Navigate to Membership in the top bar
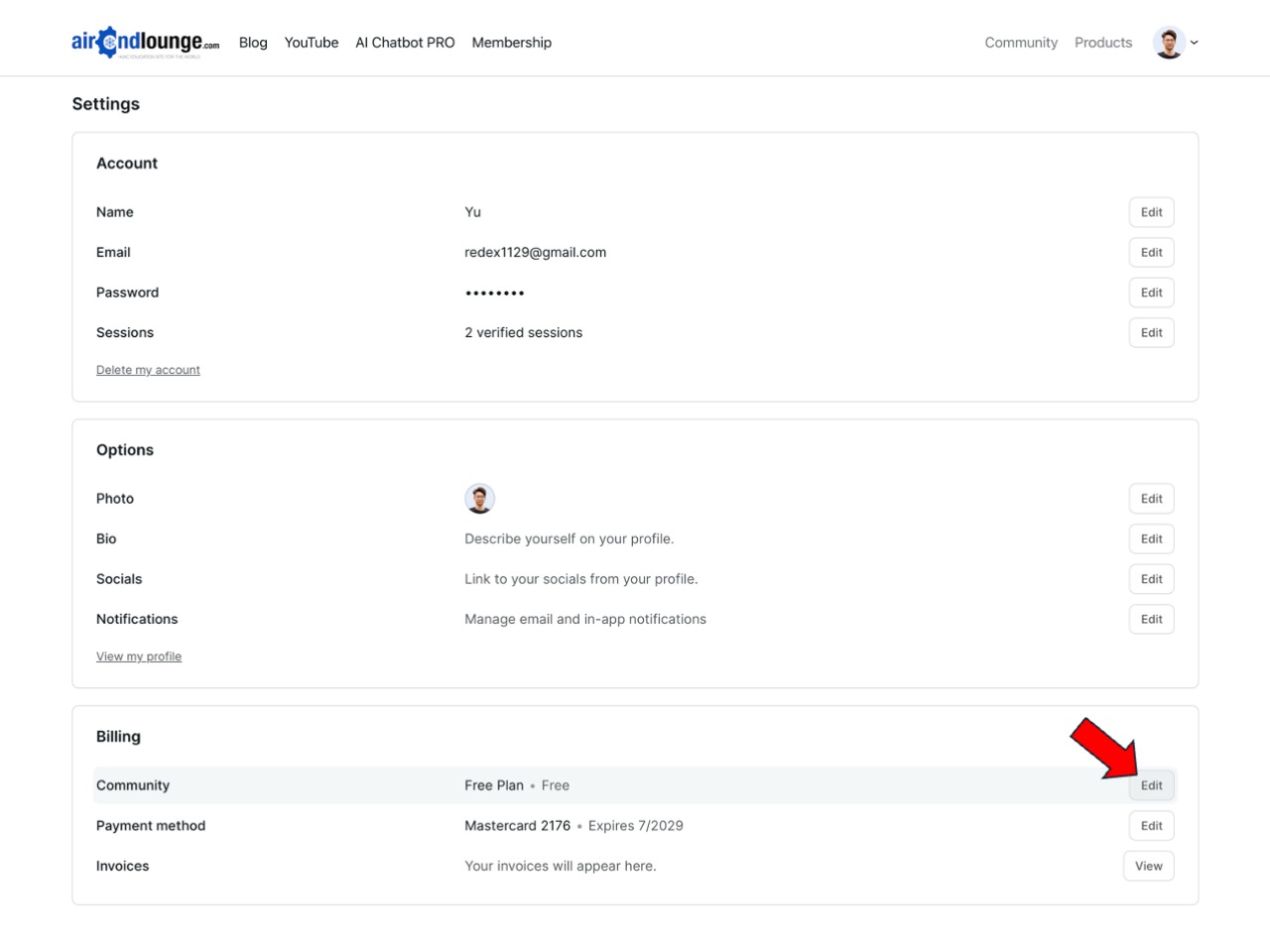 coord(511,43)
